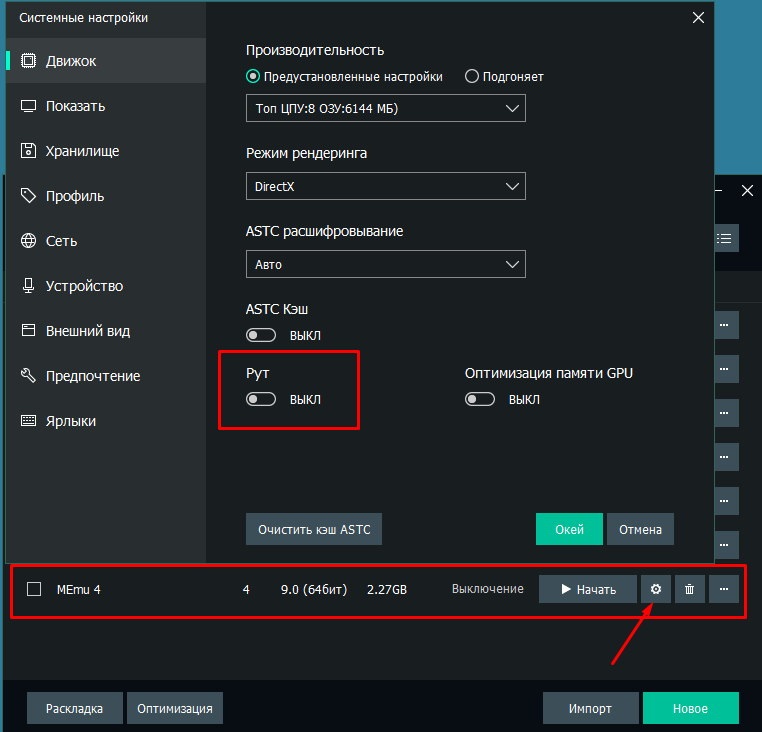Image resolution: width=762 pixels, height=732 pixels.
Task: Go to the Профиль tab
Action: click(106, 196)
